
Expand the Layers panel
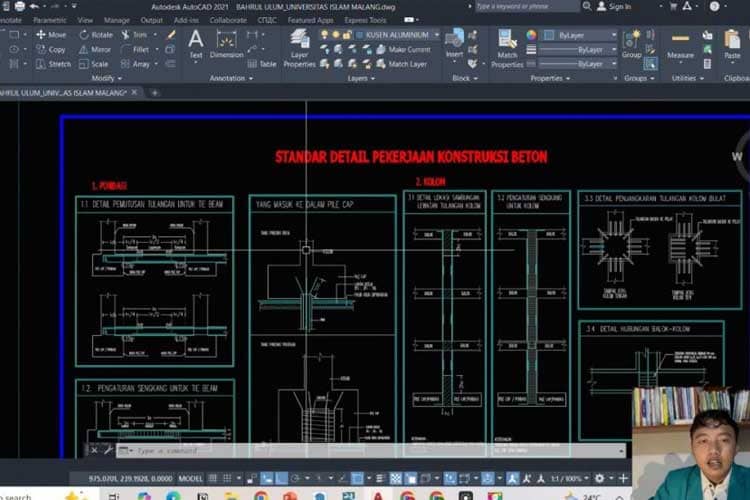[361, 78]
